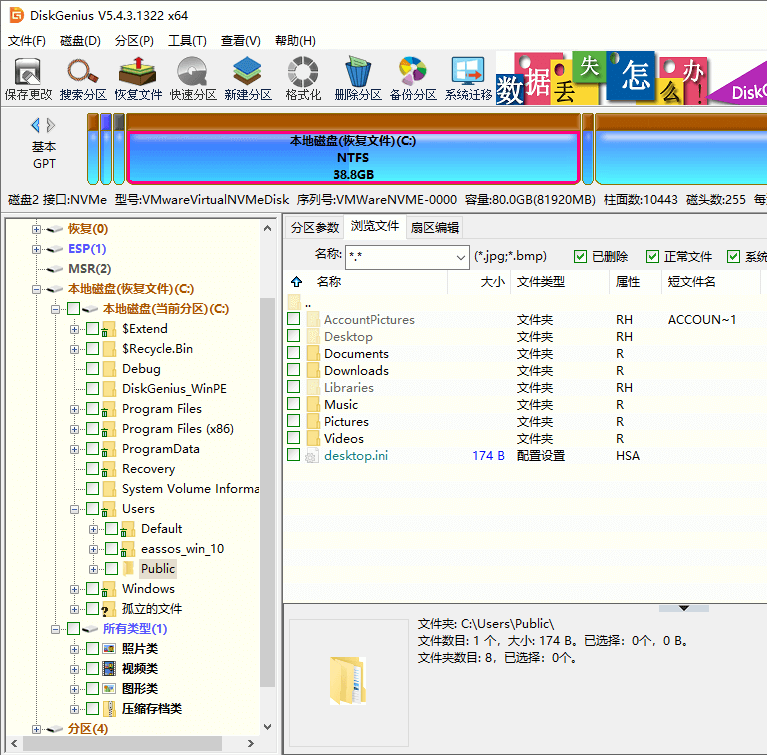Expand the Program Files tree node

pos(75,409)
